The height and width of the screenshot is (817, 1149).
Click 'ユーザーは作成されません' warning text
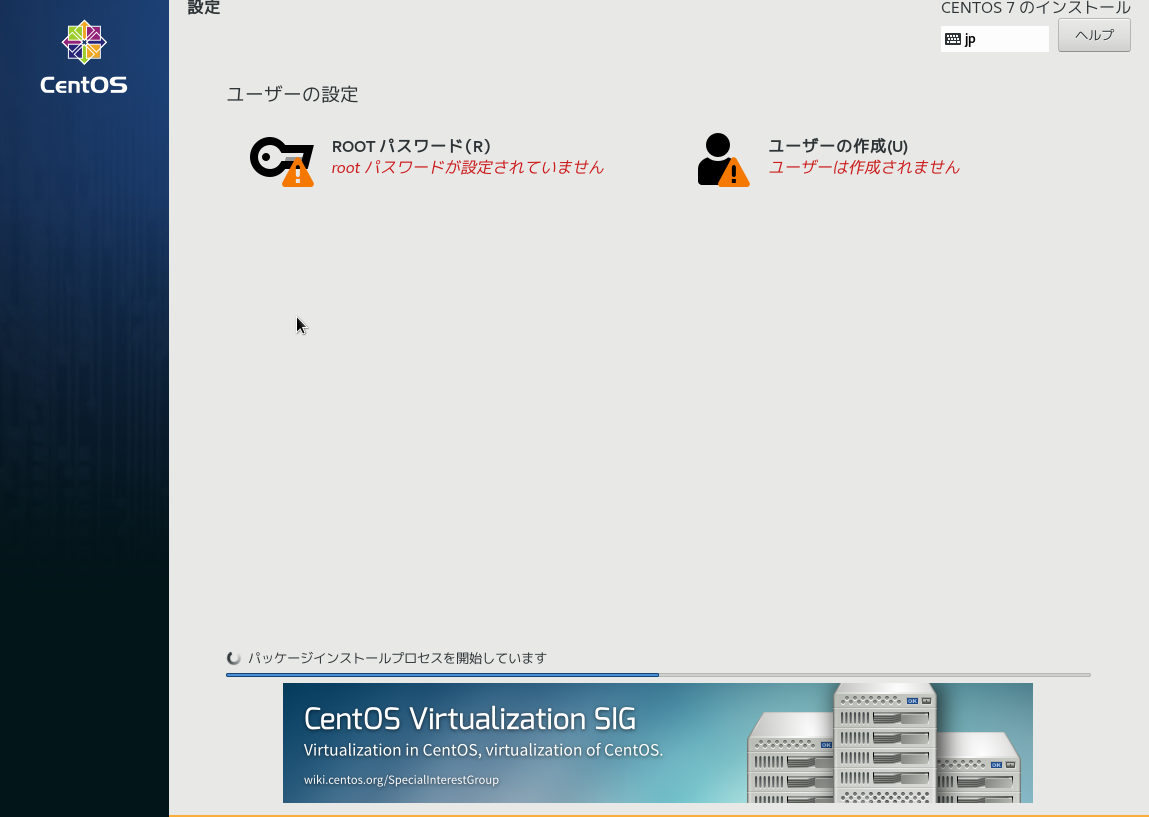pos(864,167)
